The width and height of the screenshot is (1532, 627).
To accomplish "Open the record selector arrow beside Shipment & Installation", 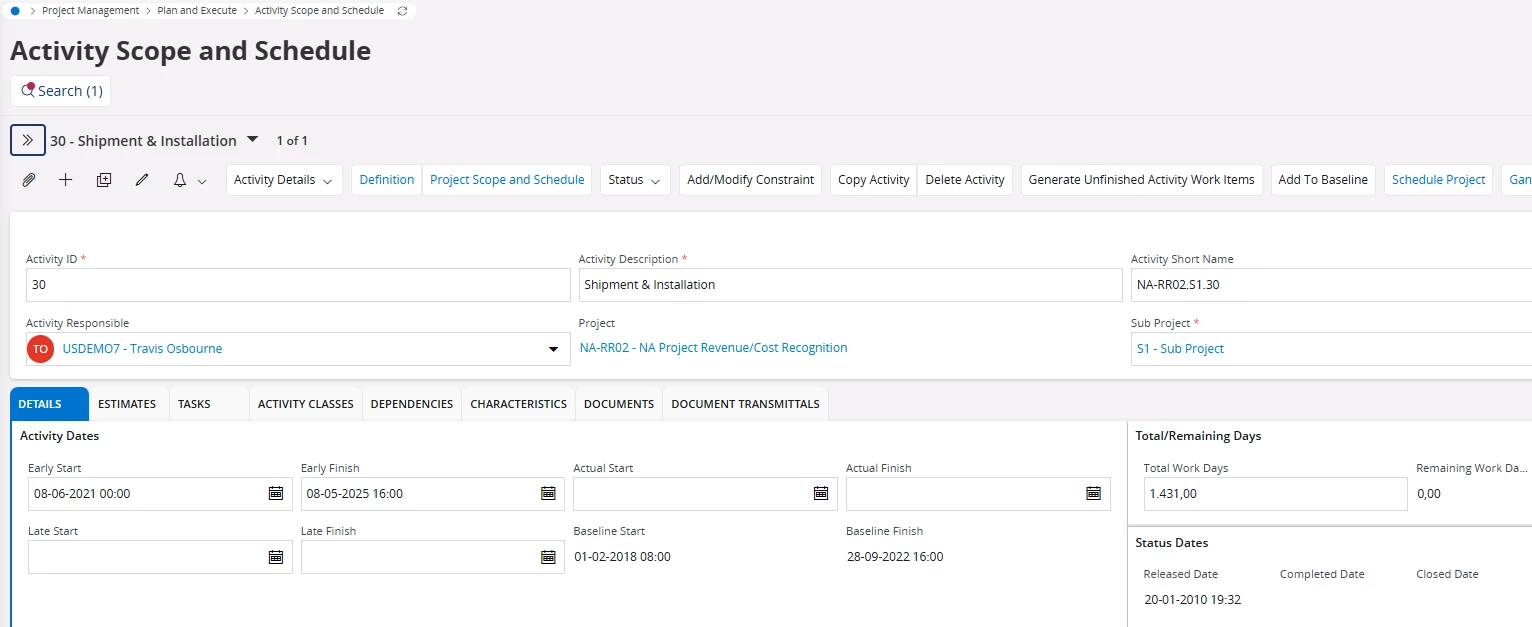I will pyautogui.click(x=252, y=139).
